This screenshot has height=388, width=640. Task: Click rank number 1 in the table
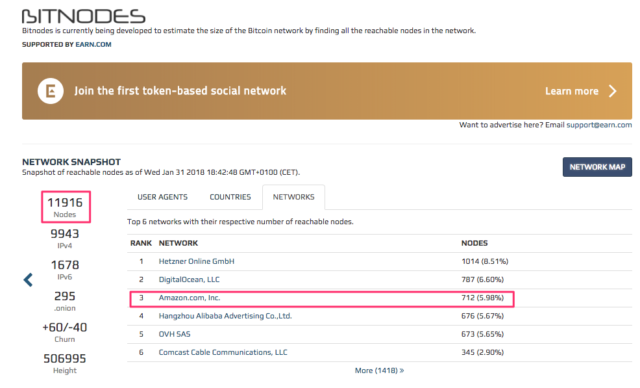pyautogui.click(x=141, y=262)
